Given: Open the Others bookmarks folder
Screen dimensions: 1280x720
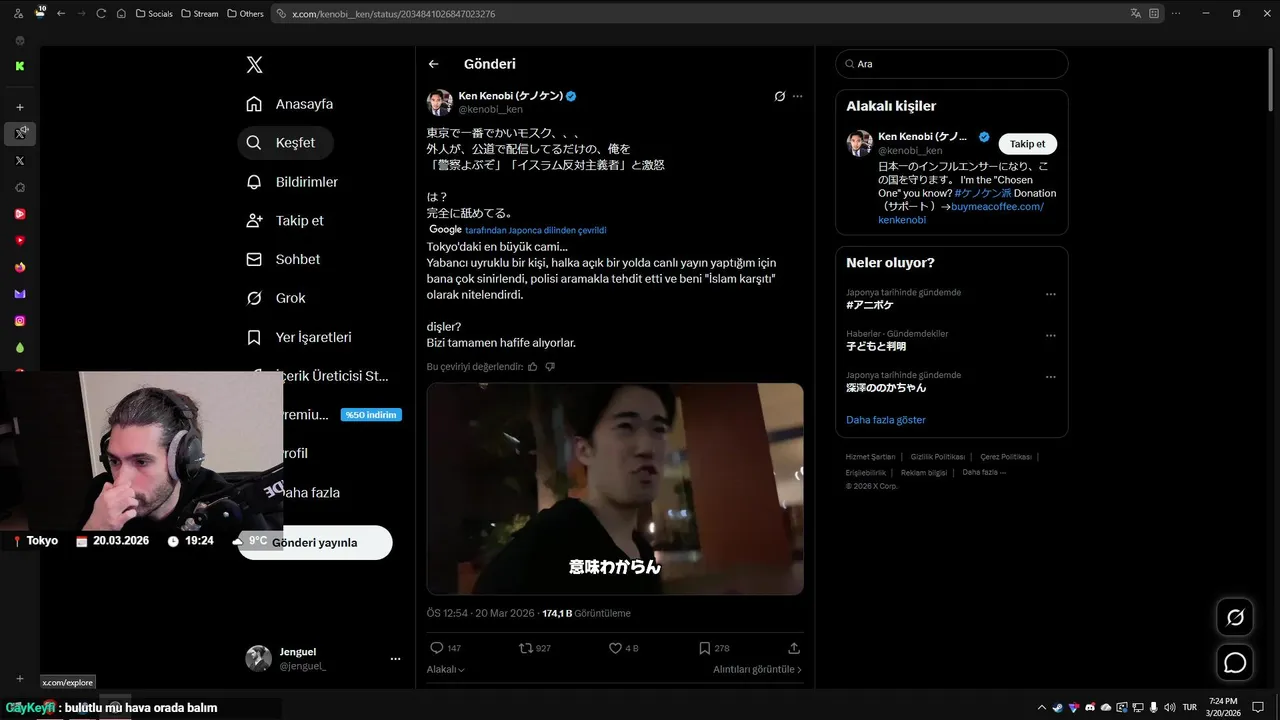Looking at the screenshot, I should tap(245, 14).
